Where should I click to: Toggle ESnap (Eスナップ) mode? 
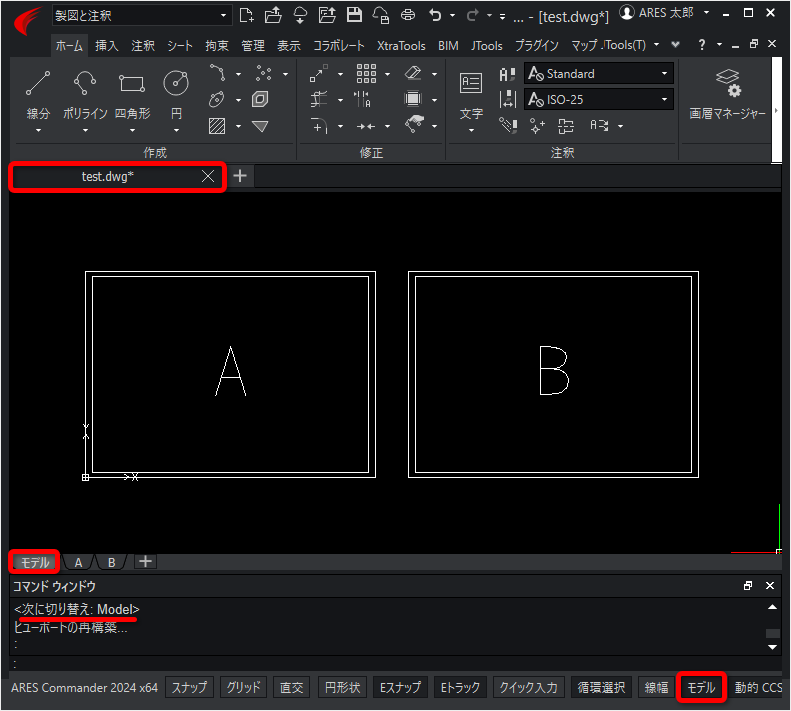[400, 688]
